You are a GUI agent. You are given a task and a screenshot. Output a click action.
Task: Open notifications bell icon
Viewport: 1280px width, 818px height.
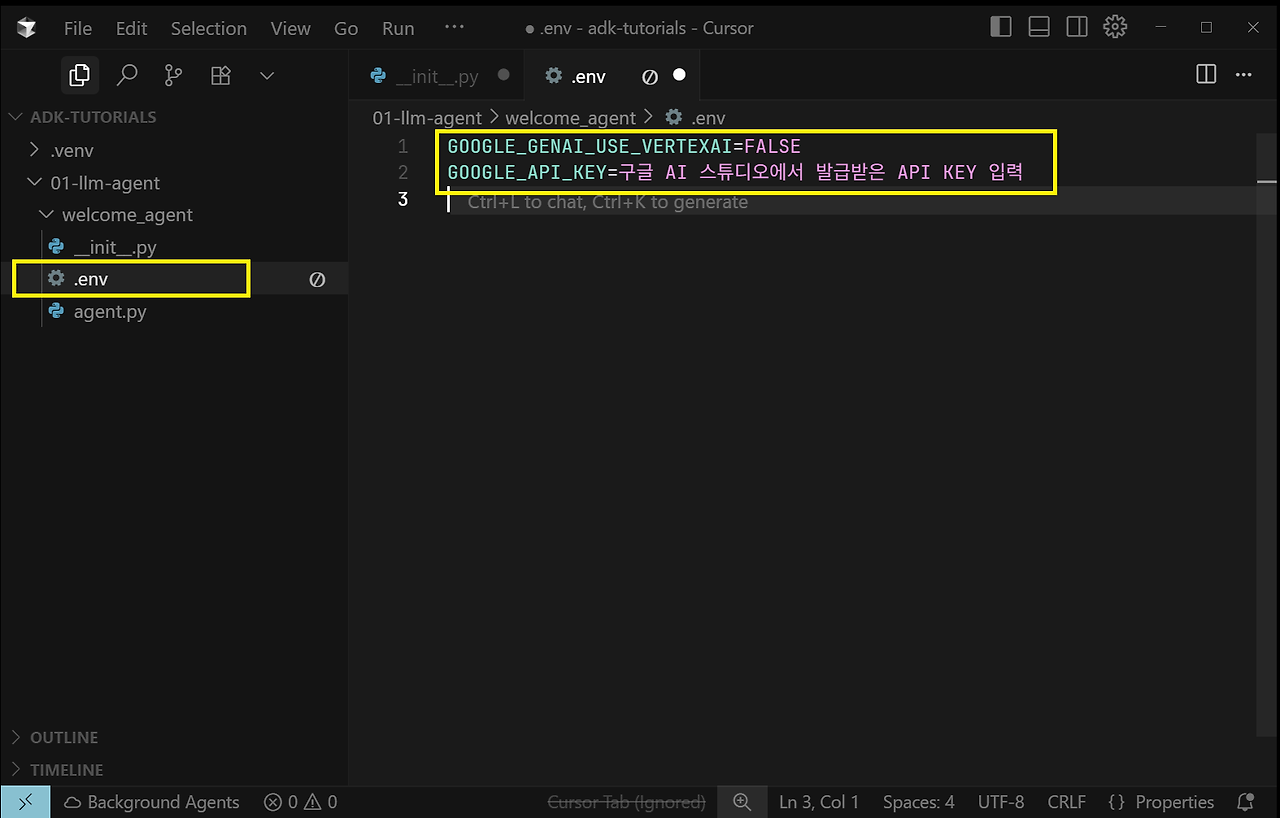1246,802
